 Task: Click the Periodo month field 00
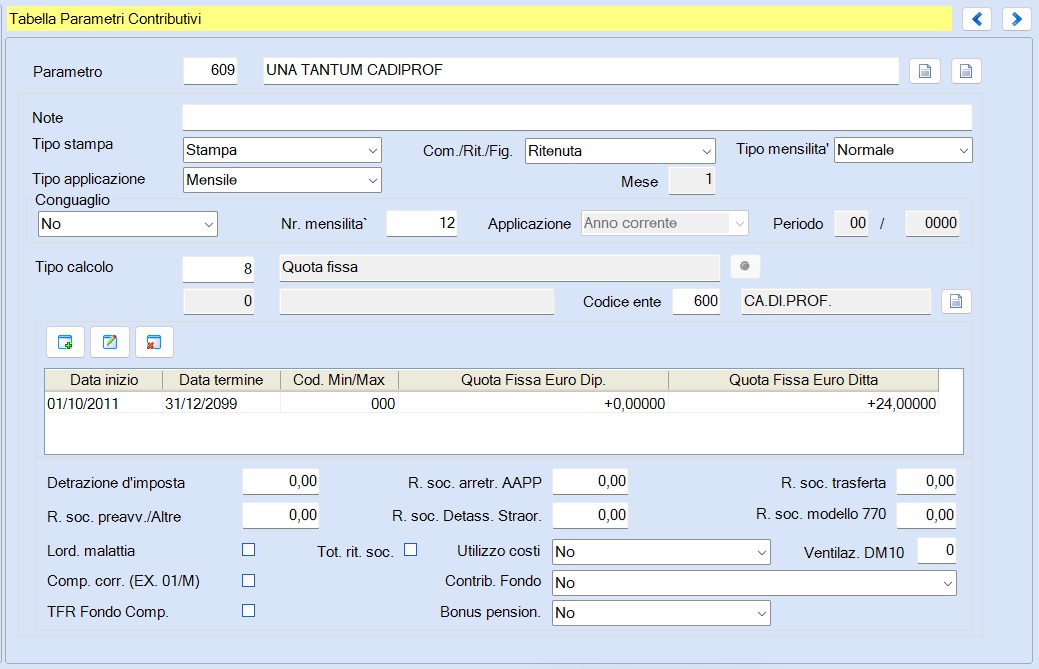[851, 223]
